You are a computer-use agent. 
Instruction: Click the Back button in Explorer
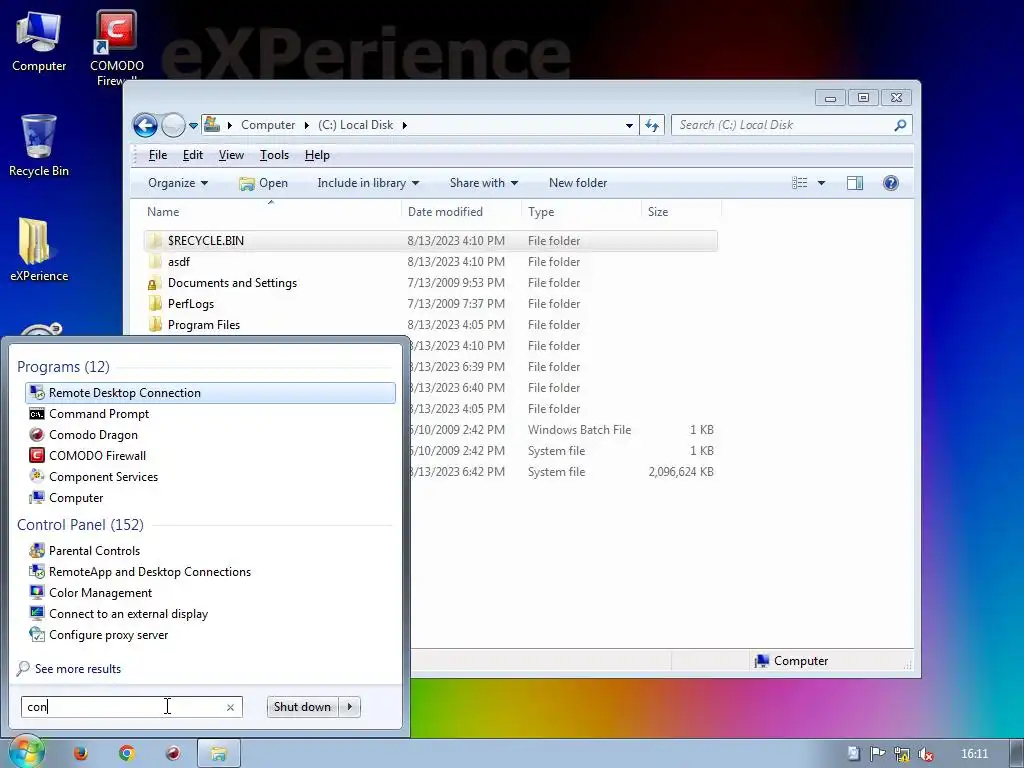145,125
